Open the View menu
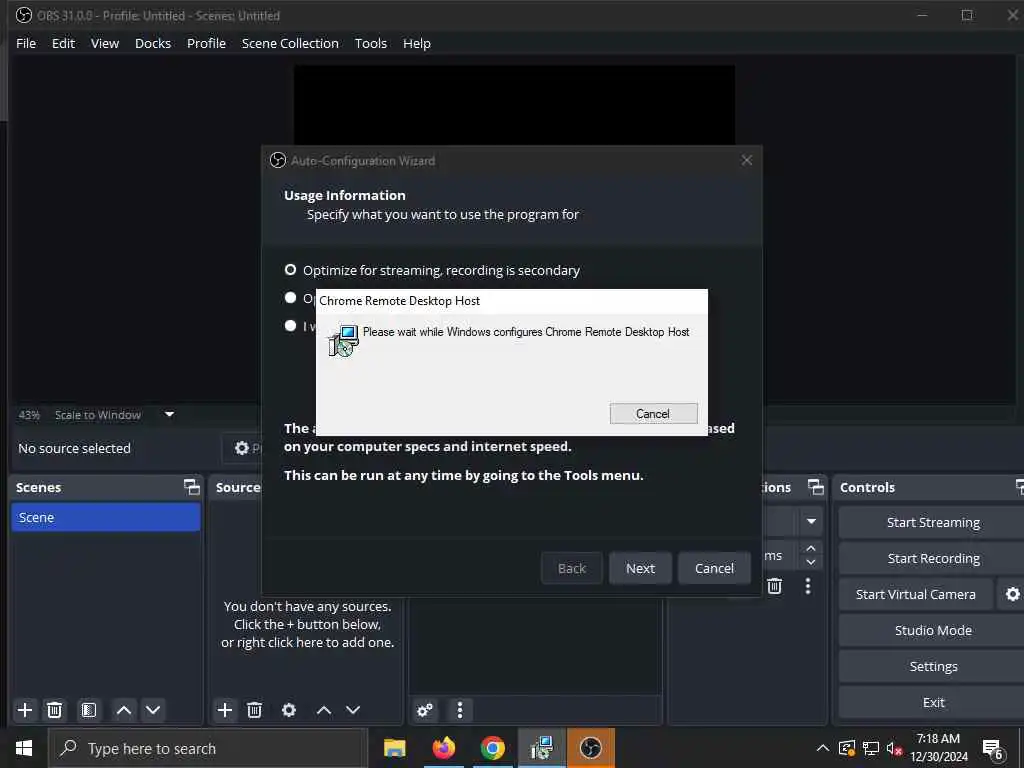Viewport: 1024px width, 768px height. coord(104,43)
